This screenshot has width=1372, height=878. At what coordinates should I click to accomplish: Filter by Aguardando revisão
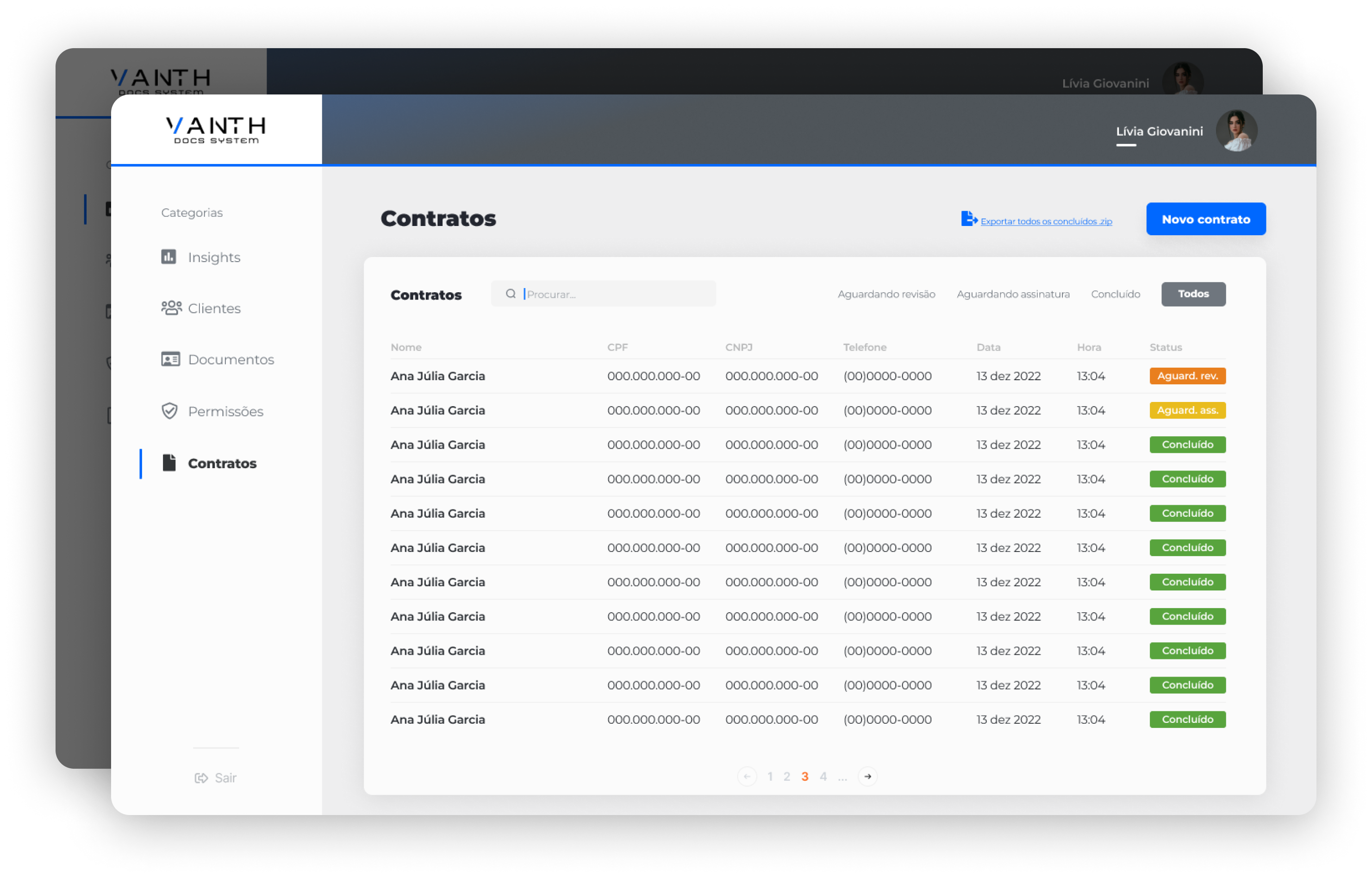886,294
